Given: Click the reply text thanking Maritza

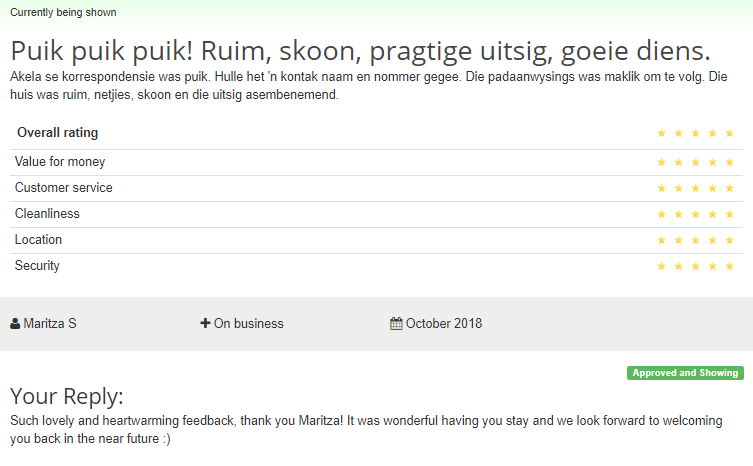Looking at the screenshot, I should 366,429.
